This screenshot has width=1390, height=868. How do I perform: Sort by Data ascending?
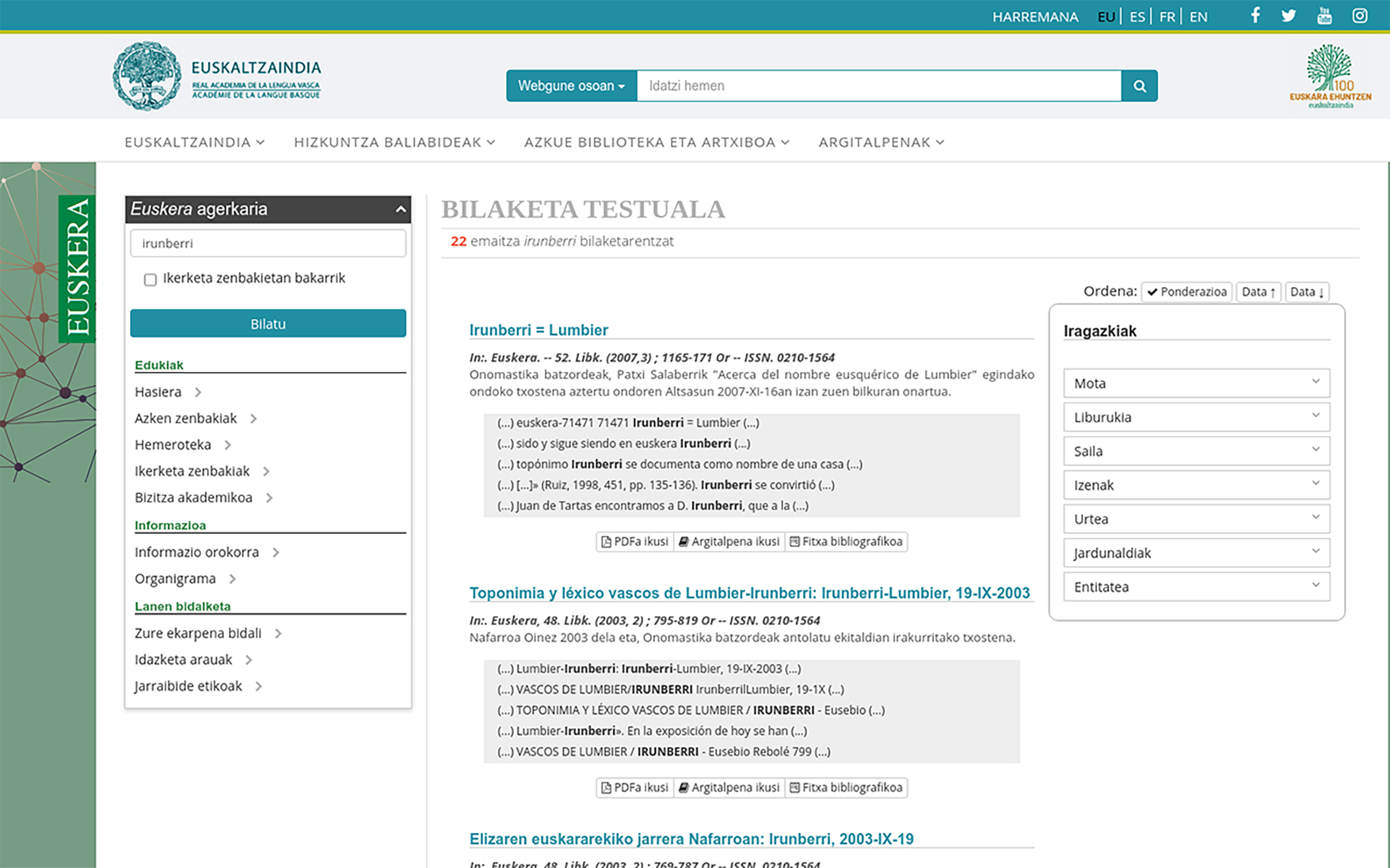tap(1258, 292)
